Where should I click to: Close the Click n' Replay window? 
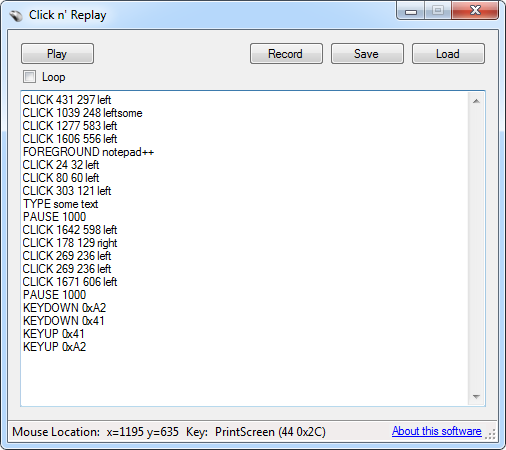(x=475, y=11)
